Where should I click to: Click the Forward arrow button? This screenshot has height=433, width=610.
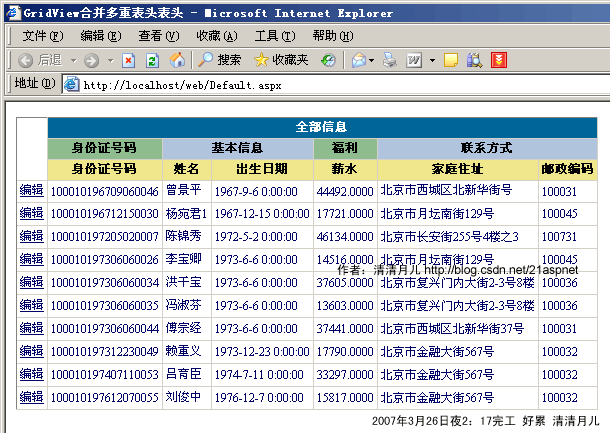[91, 61]
